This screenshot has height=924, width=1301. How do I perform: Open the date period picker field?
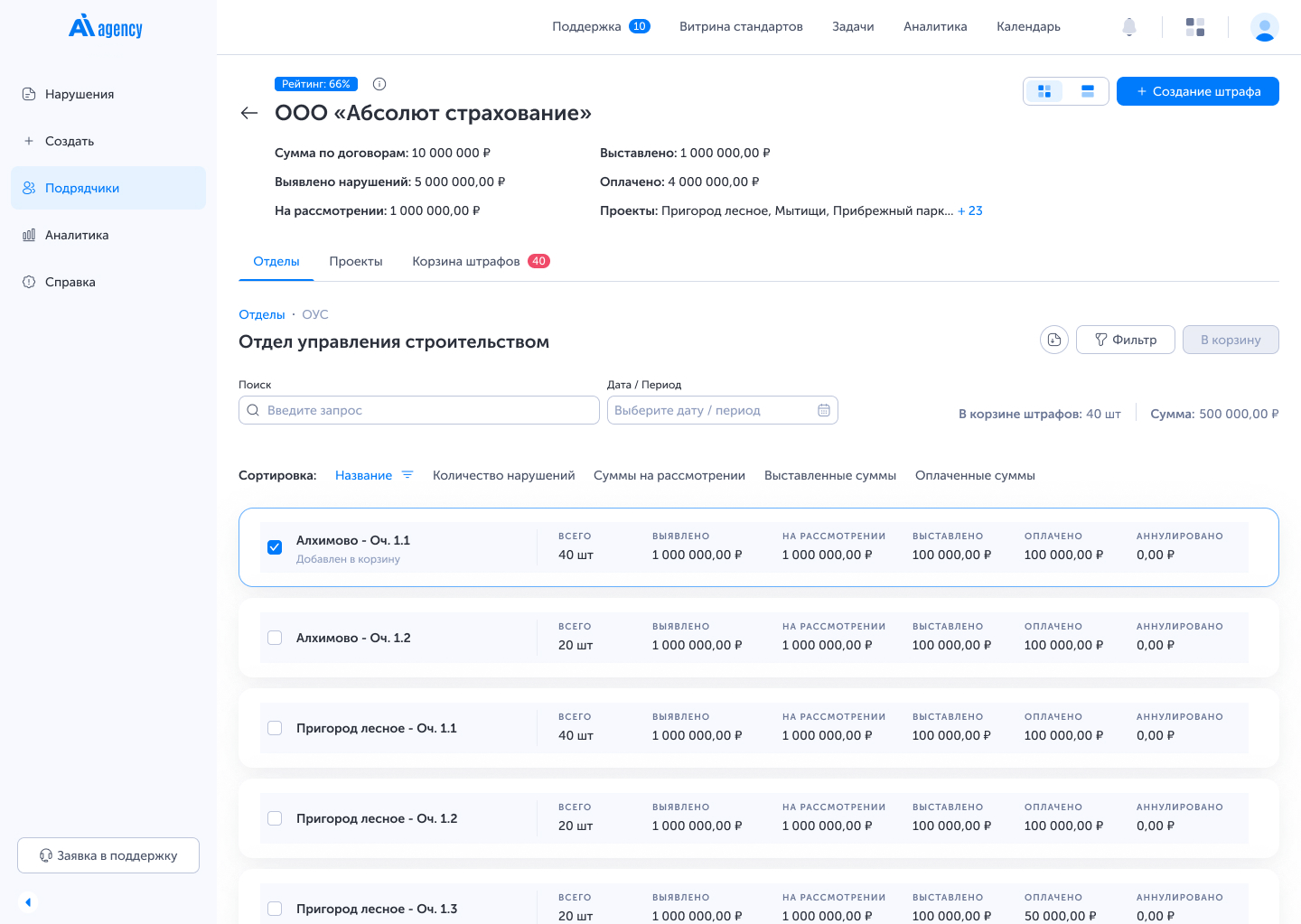[x=722, y=410]
